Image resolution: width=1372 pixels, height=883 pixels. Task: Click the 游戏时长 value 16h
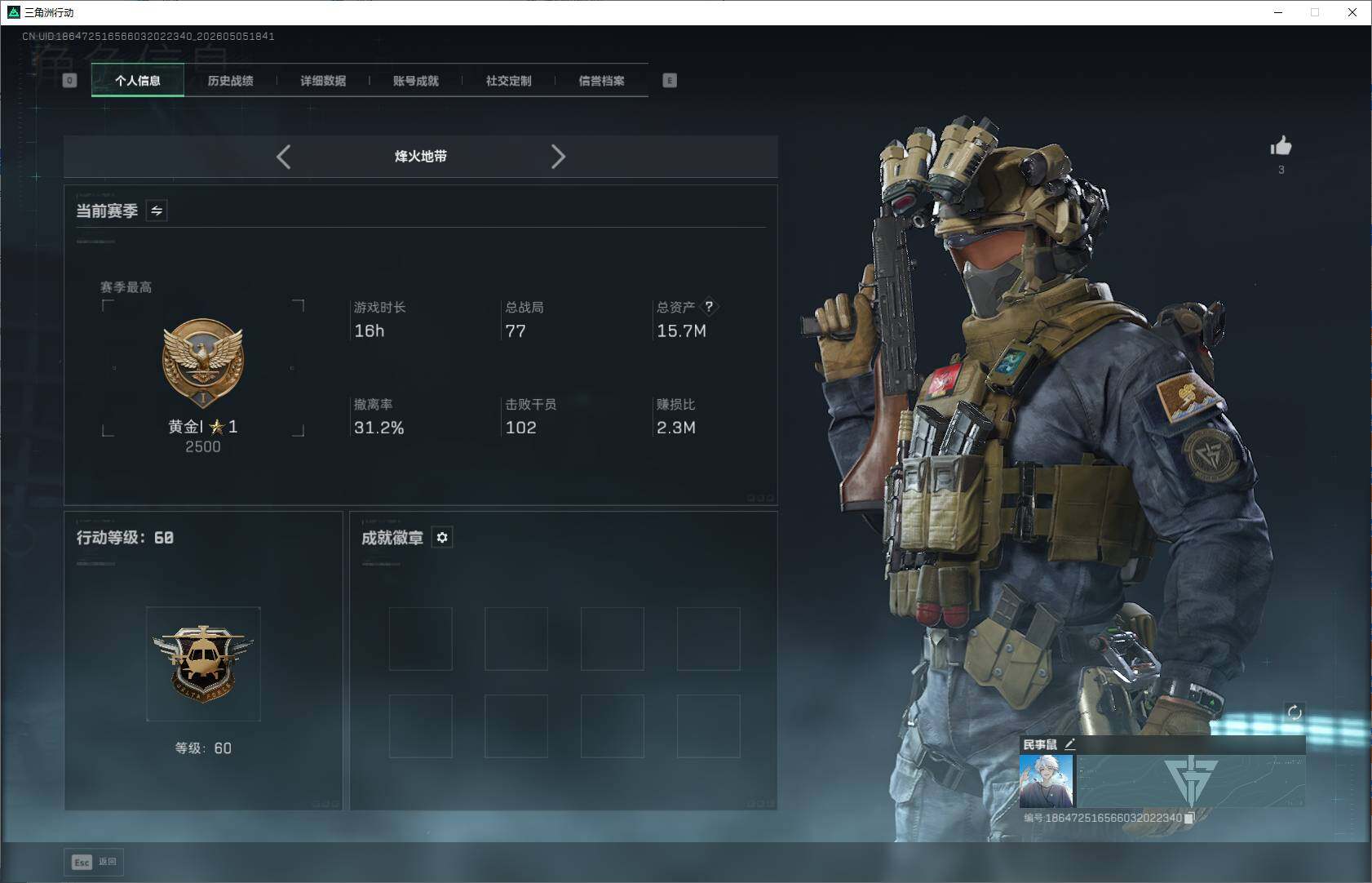pyautogui.click(x=369, y=331)
